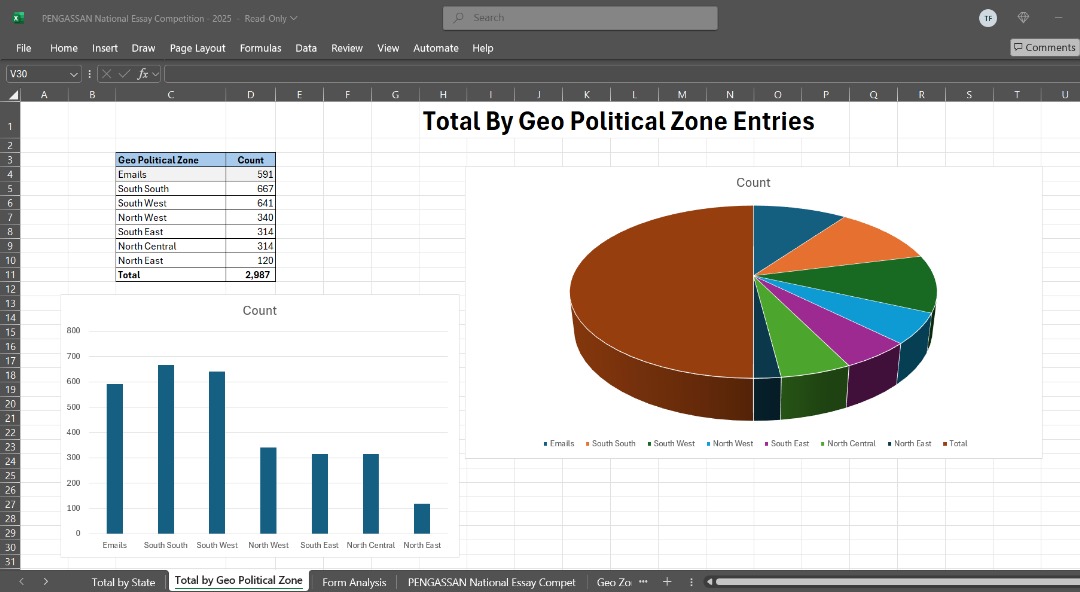The image size is (1080, 592).
Task: Expand the formula bar function dropdown chevron
Action: coord(156,74)
